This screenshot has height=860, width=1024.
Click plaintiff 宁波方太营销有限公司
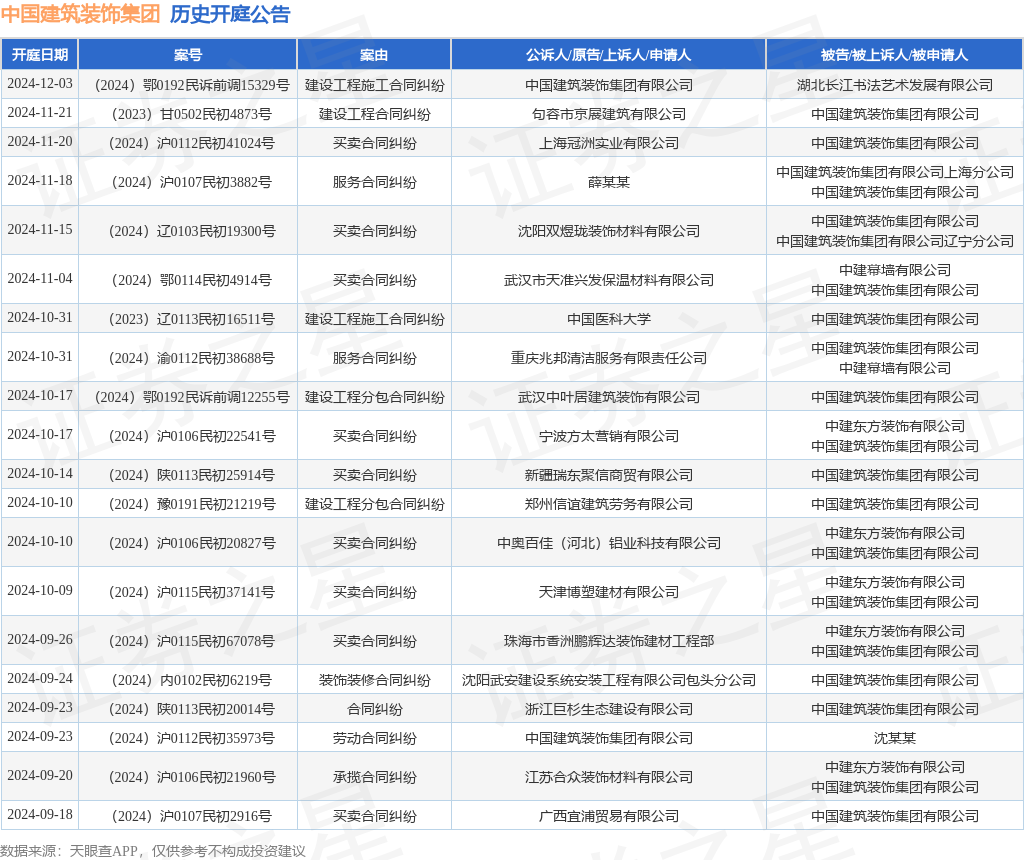[x=609, y=437]
